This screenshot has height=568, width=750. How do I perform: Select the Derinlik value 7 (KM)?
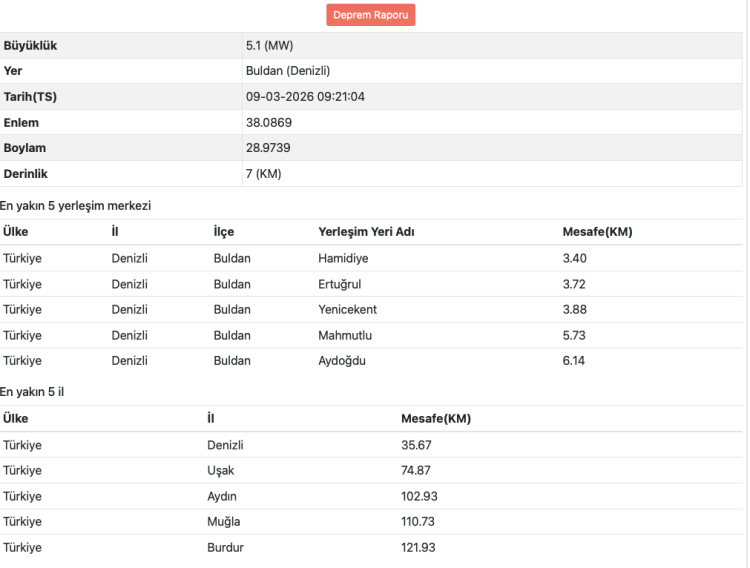pyautogui.click(x=263, y=174)
